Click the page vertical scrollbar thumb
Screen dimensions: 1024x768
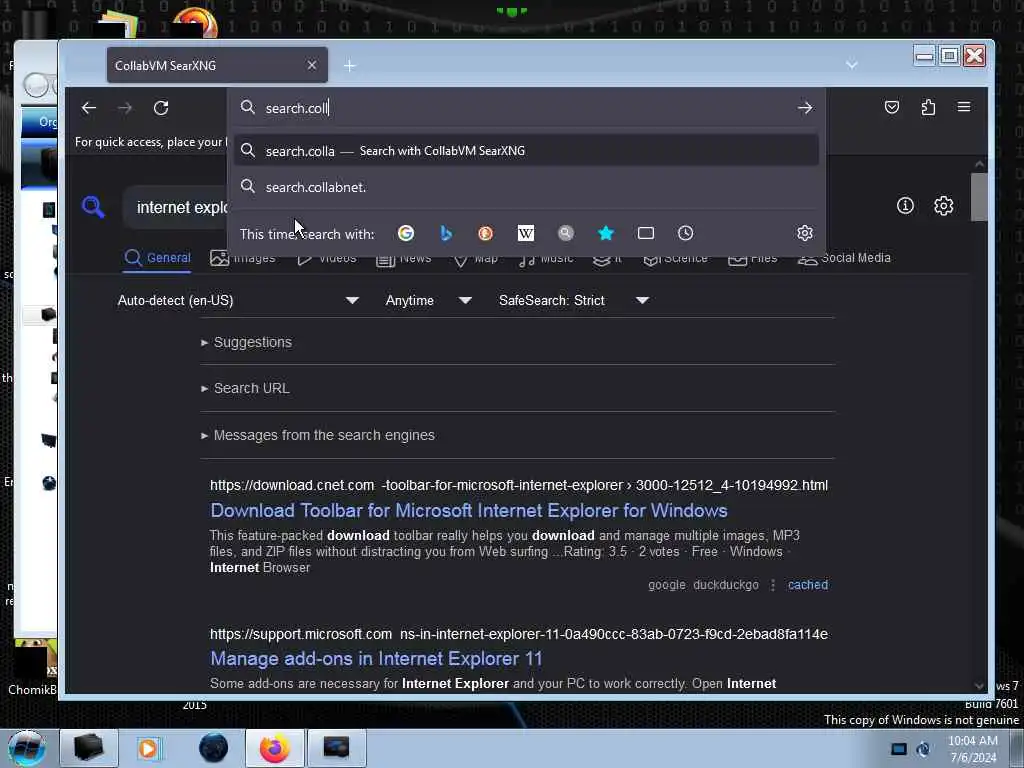979,197
